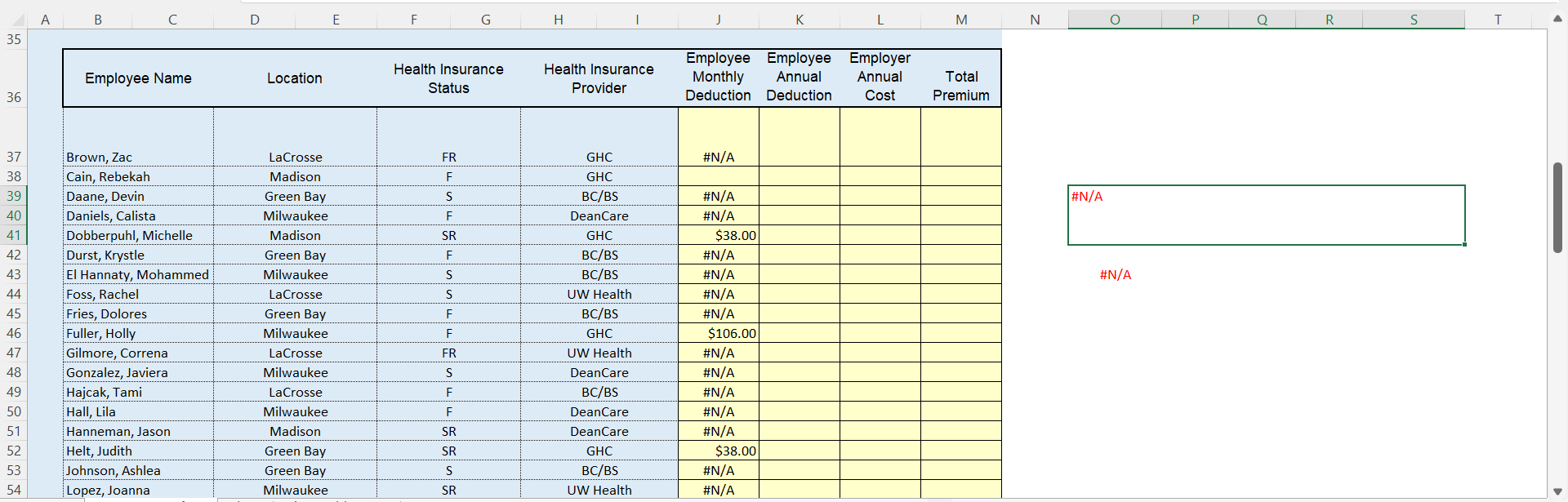The image size is (1568, 502).
Task: Click the Employee Name header cell
Action: coord(138,78)
